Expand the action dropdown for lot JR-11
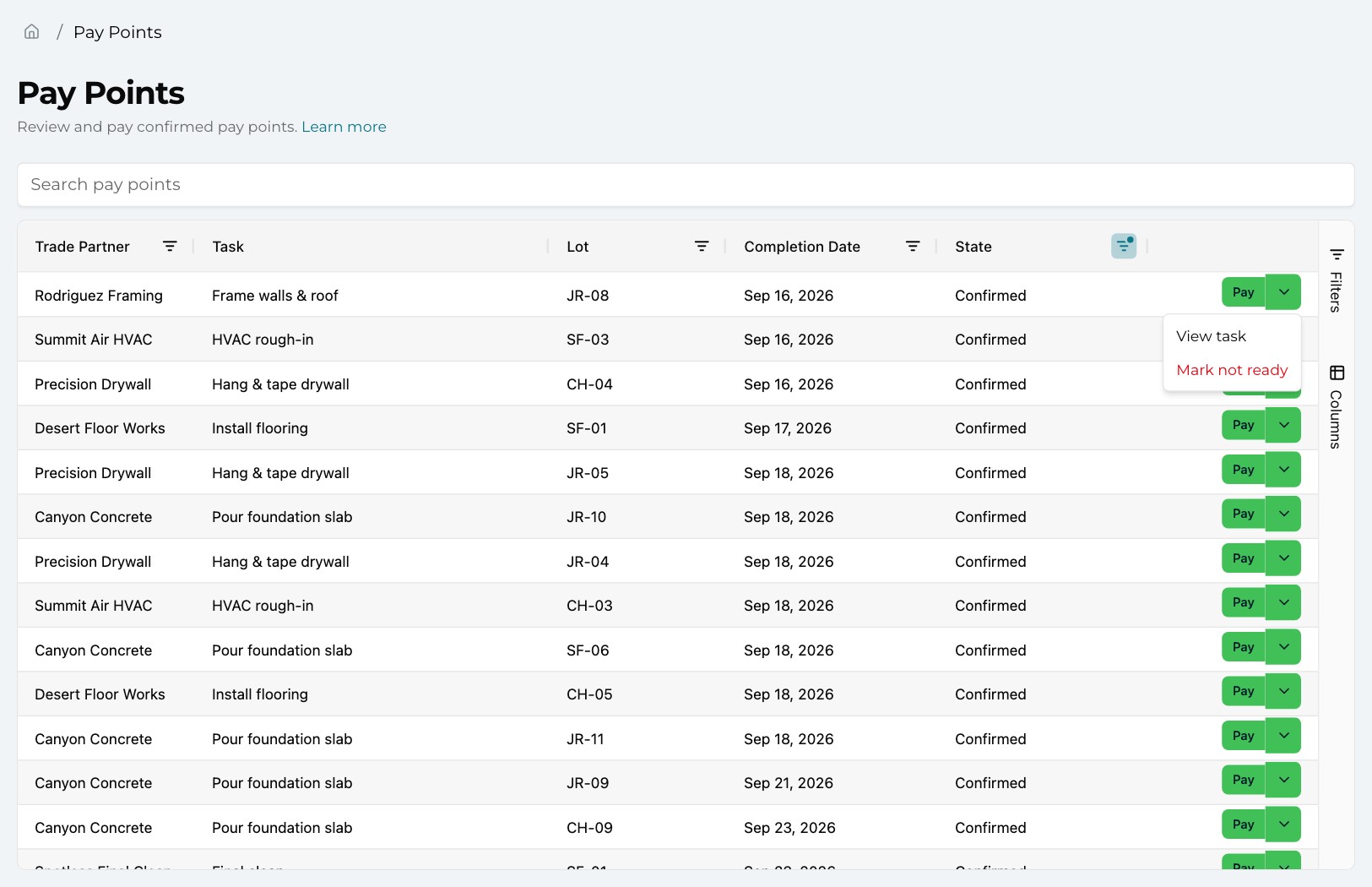This screenshot has width=1372, height=887. point(1283,736)
